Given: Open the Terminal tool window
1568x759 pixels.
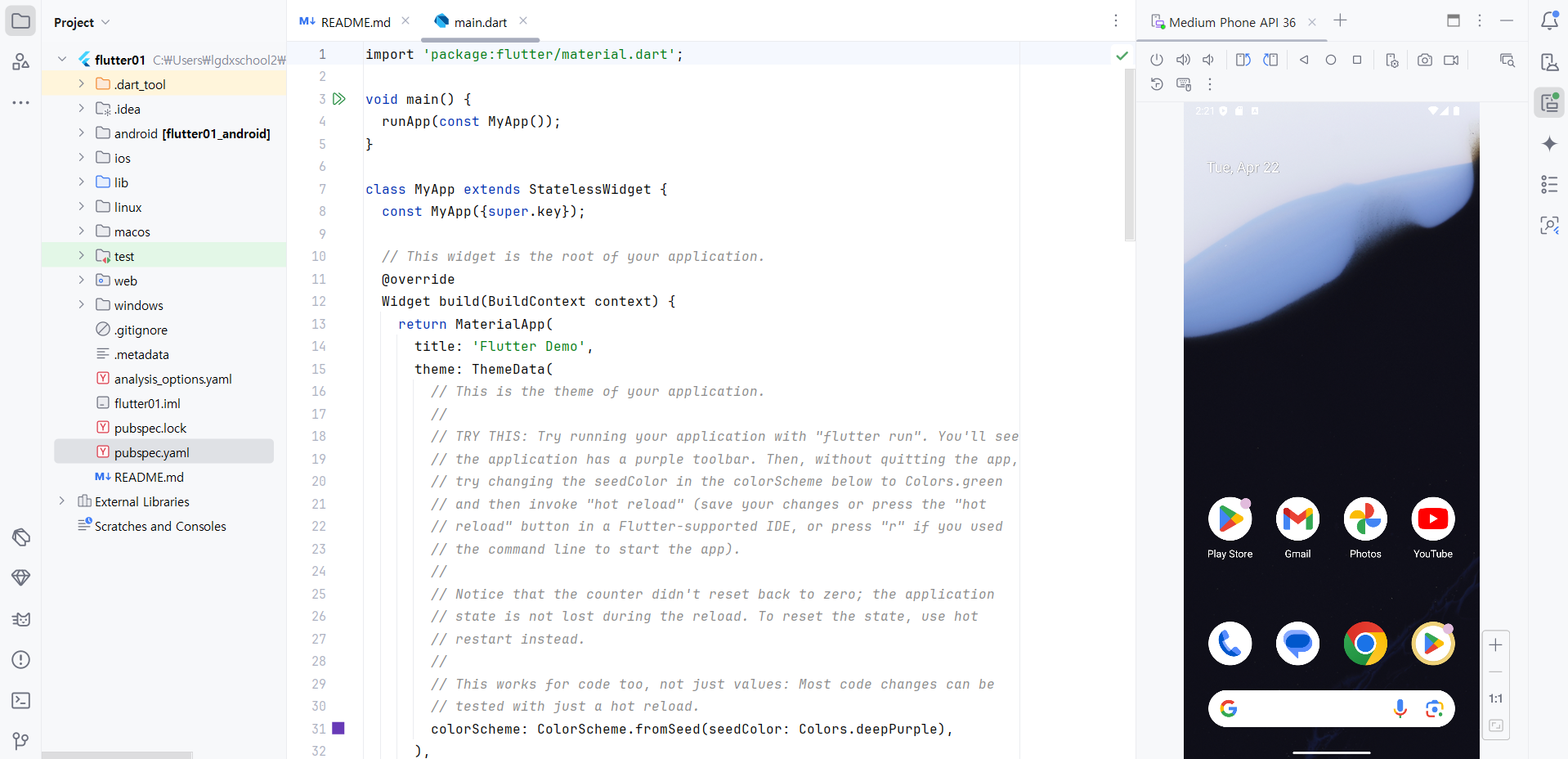Looking at the screenshot, I should 21,700.
